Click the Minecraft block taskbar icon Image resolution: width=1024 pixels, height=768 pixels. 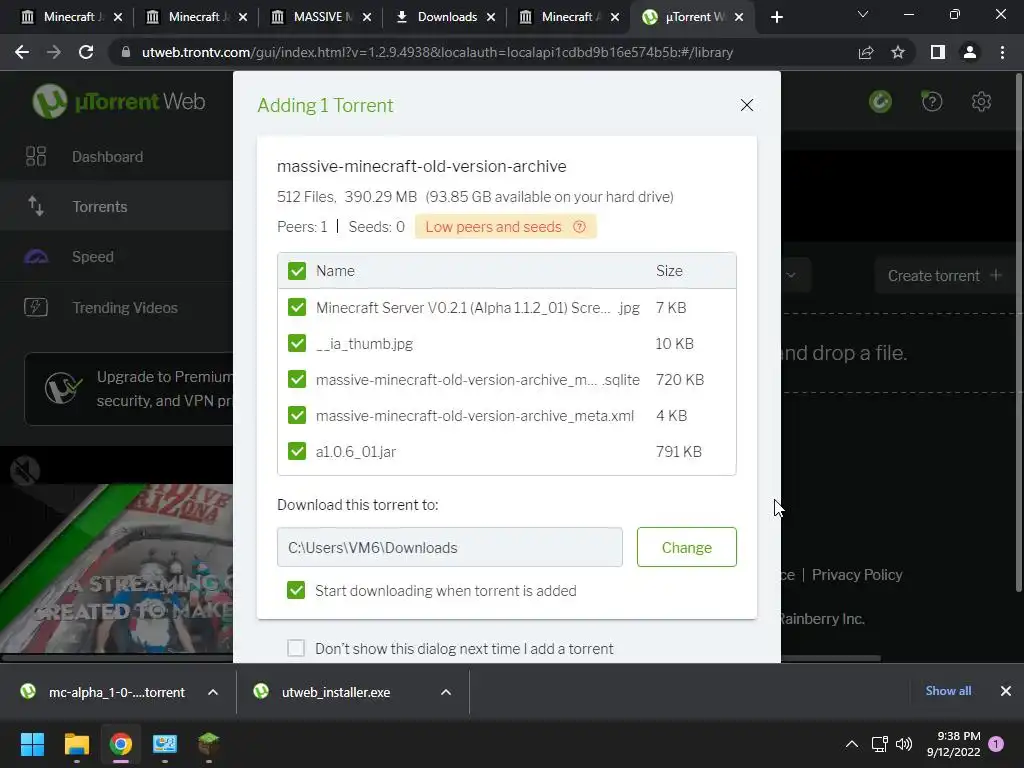[x=209, y=744]
